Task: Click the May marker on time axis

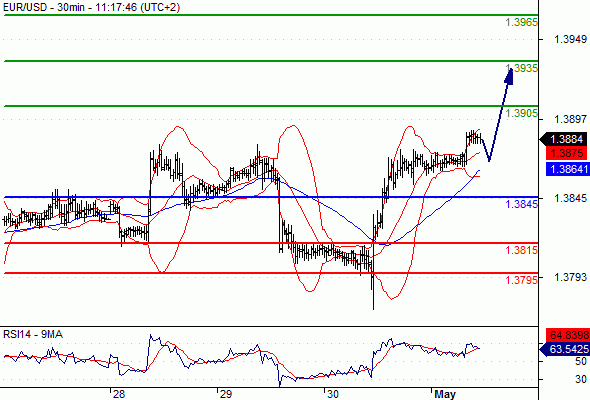Action: (x=445, y=394)
